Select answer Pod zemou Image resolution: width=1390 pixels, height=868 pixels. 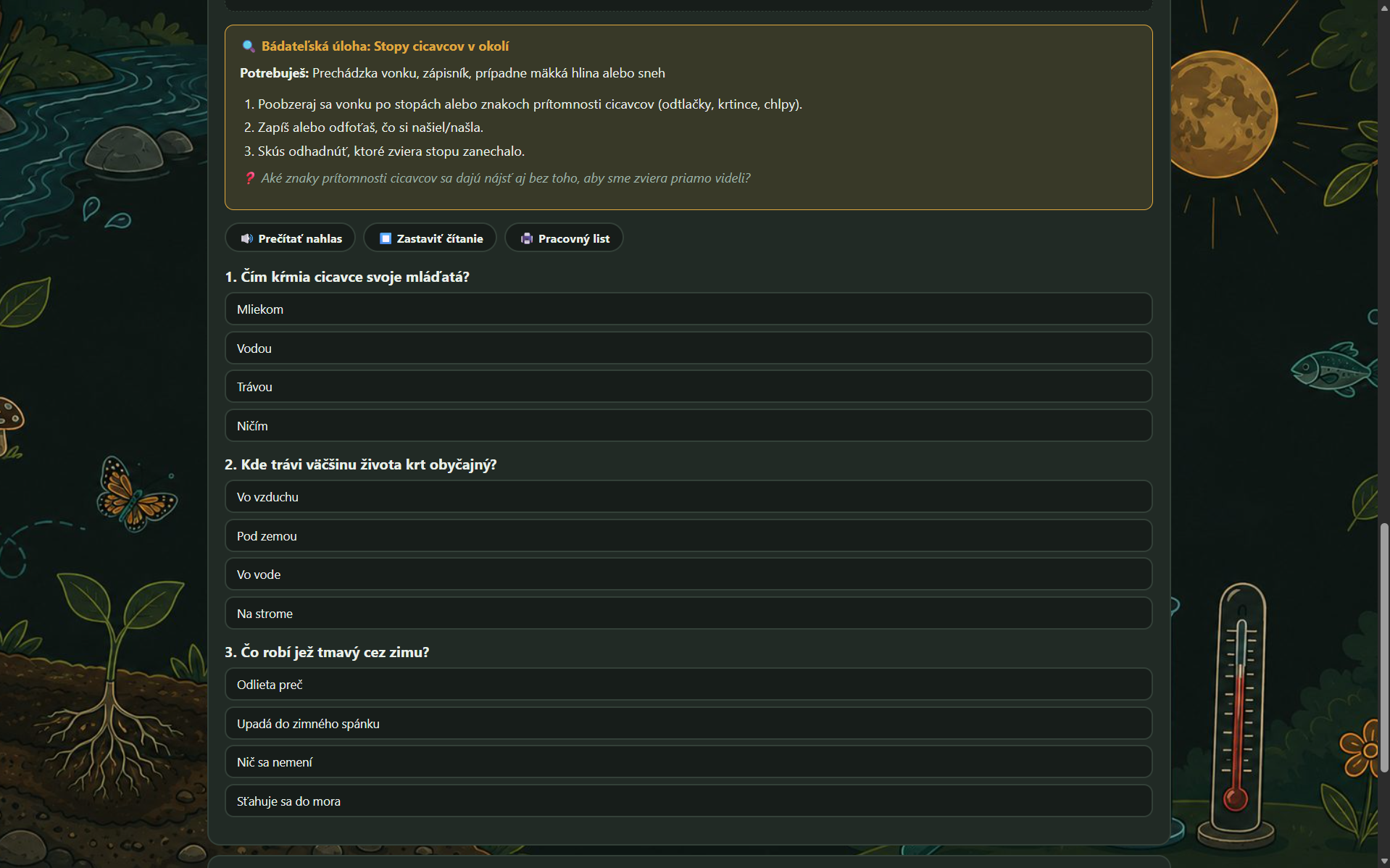[x=688, y=536]
